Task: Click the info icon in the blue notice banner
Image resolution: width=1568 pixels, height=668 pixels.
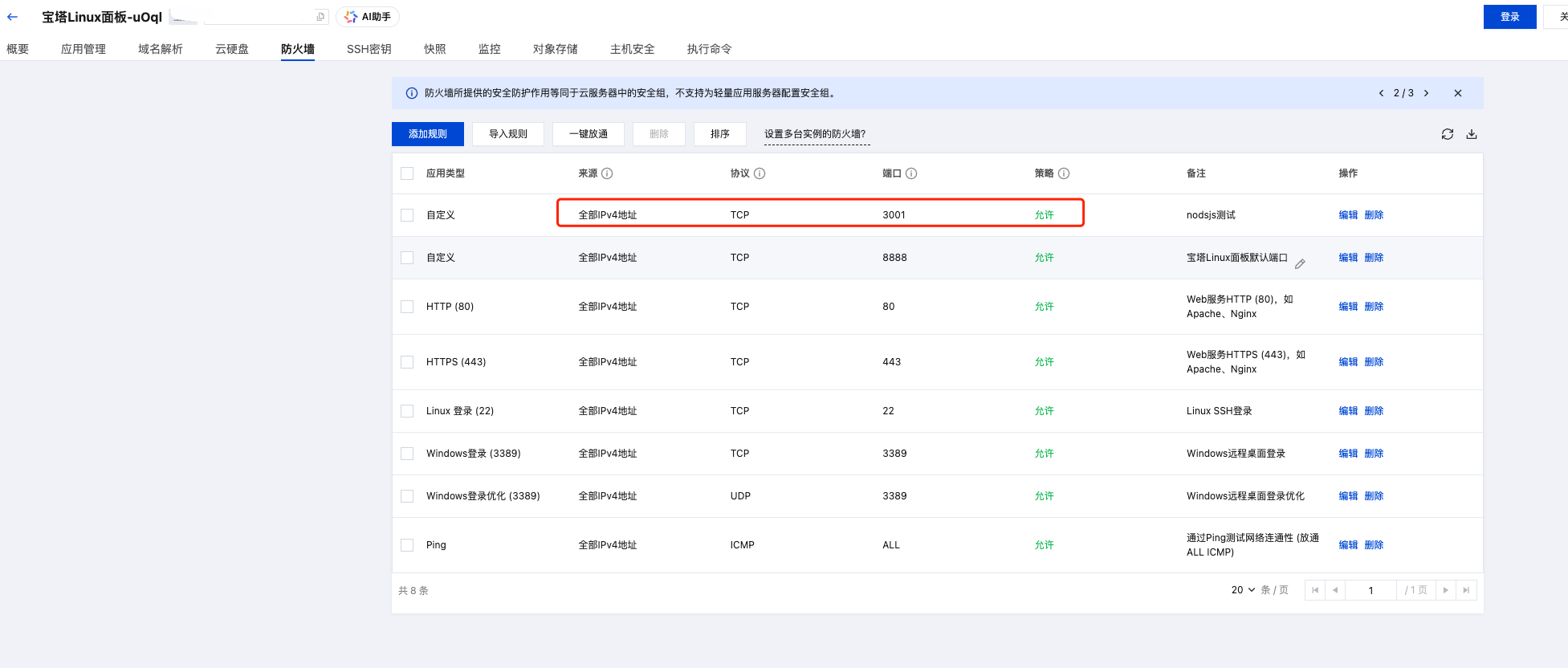Action: click(412, 93)
